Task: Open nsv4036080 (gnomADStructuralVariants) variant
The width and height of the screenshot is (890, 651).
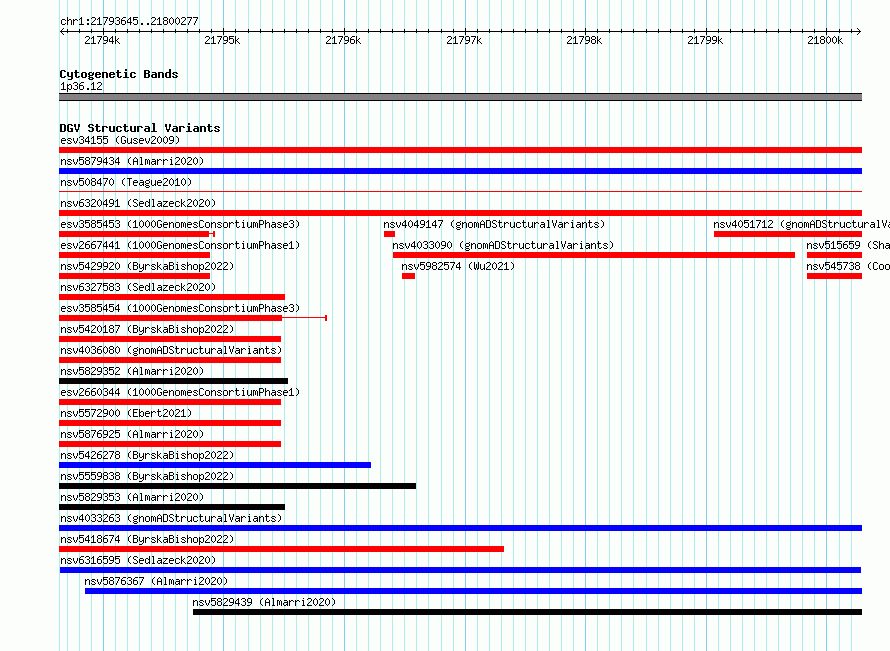Action: 171,350
